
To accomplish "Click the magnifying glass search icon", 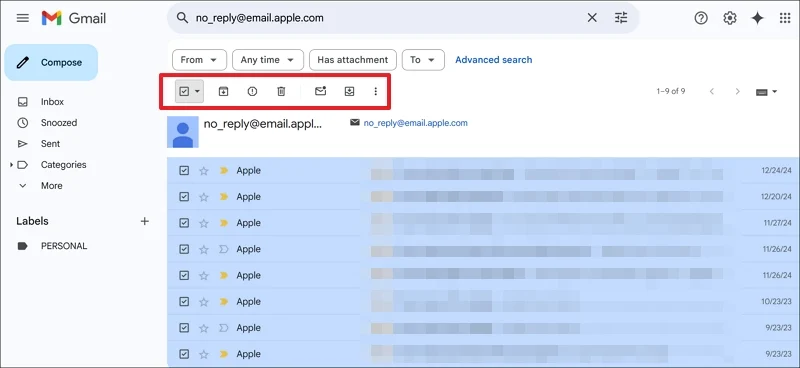I will (x=182, y=18).
